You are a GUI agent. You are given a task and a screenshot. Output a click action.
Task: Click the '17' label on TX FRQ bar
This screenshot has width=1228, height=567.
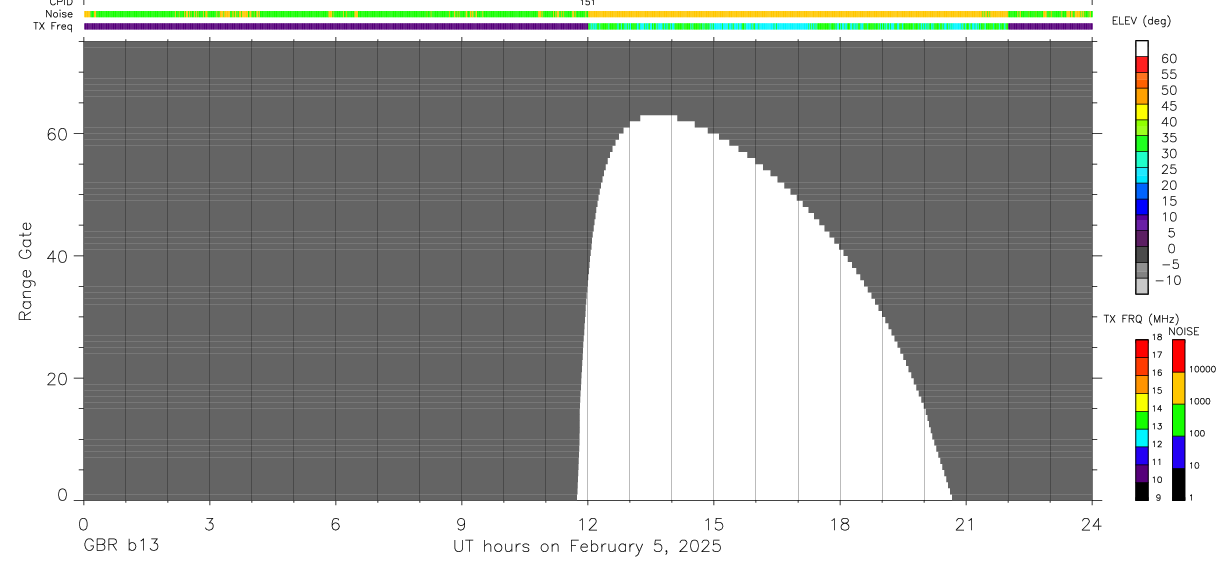1157,355
